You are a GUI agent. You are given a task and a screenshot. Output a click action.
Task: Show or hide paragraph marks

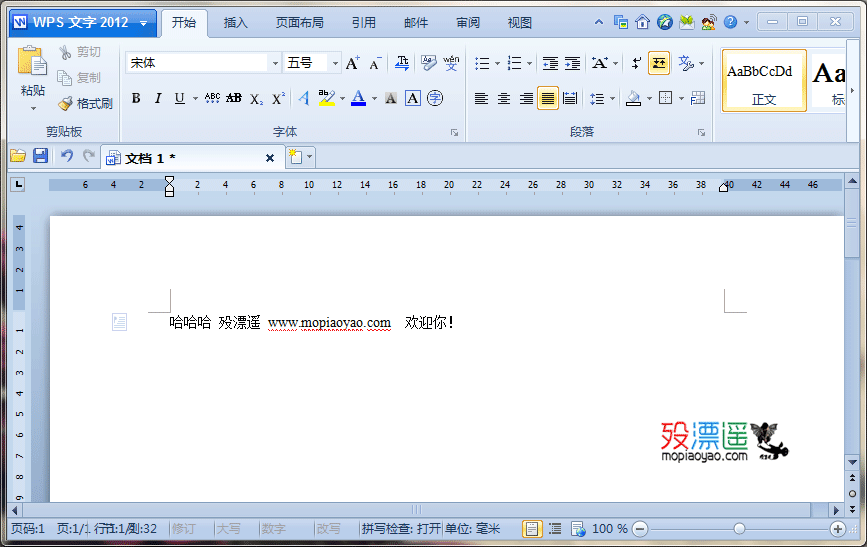coord(636,63)
